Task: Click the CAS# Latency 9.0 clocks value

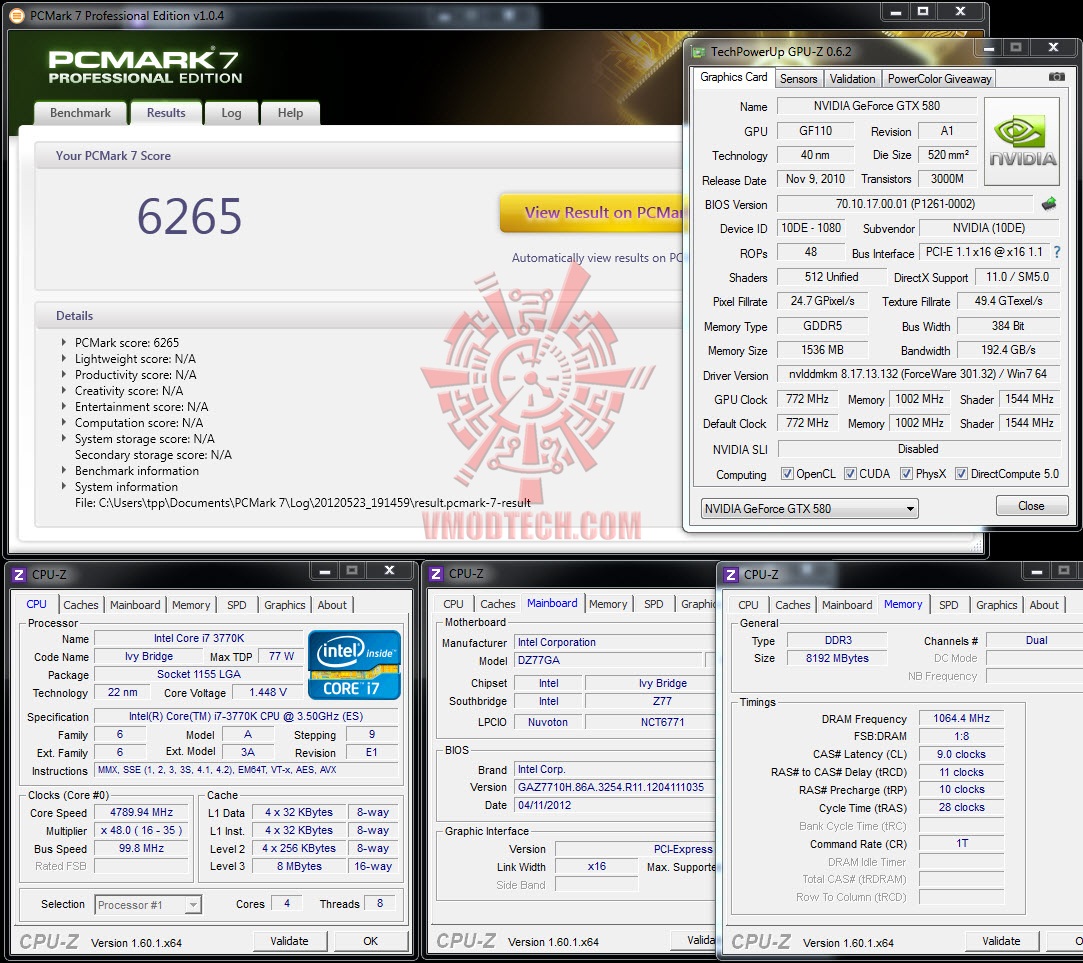Action: click(961, 754)
